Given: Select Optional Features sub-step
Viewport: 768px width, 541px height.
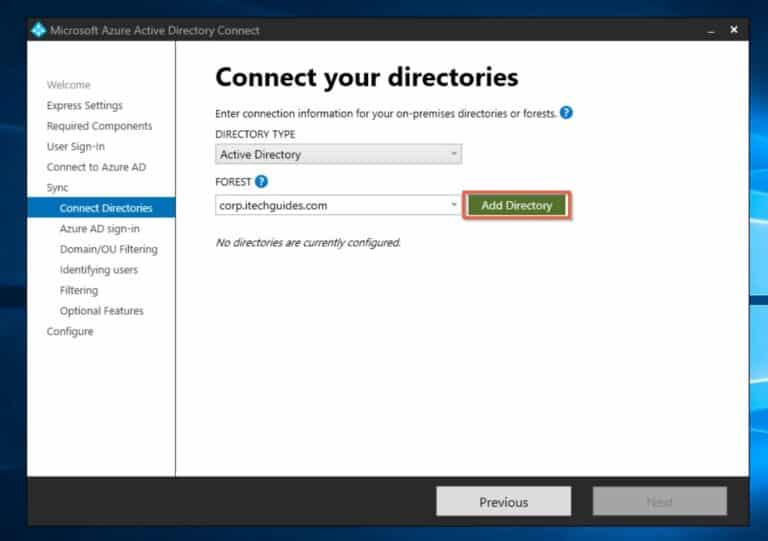Looking at the screenshot, I should coord(101,311).
